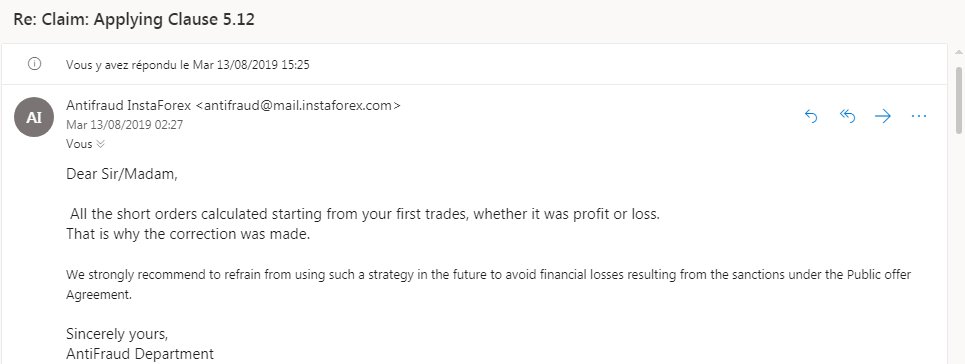Click the info icon beside the replied notice
The height and width of the screenshot is (364, 965).
pyautogui.click(x=35, y=64)
